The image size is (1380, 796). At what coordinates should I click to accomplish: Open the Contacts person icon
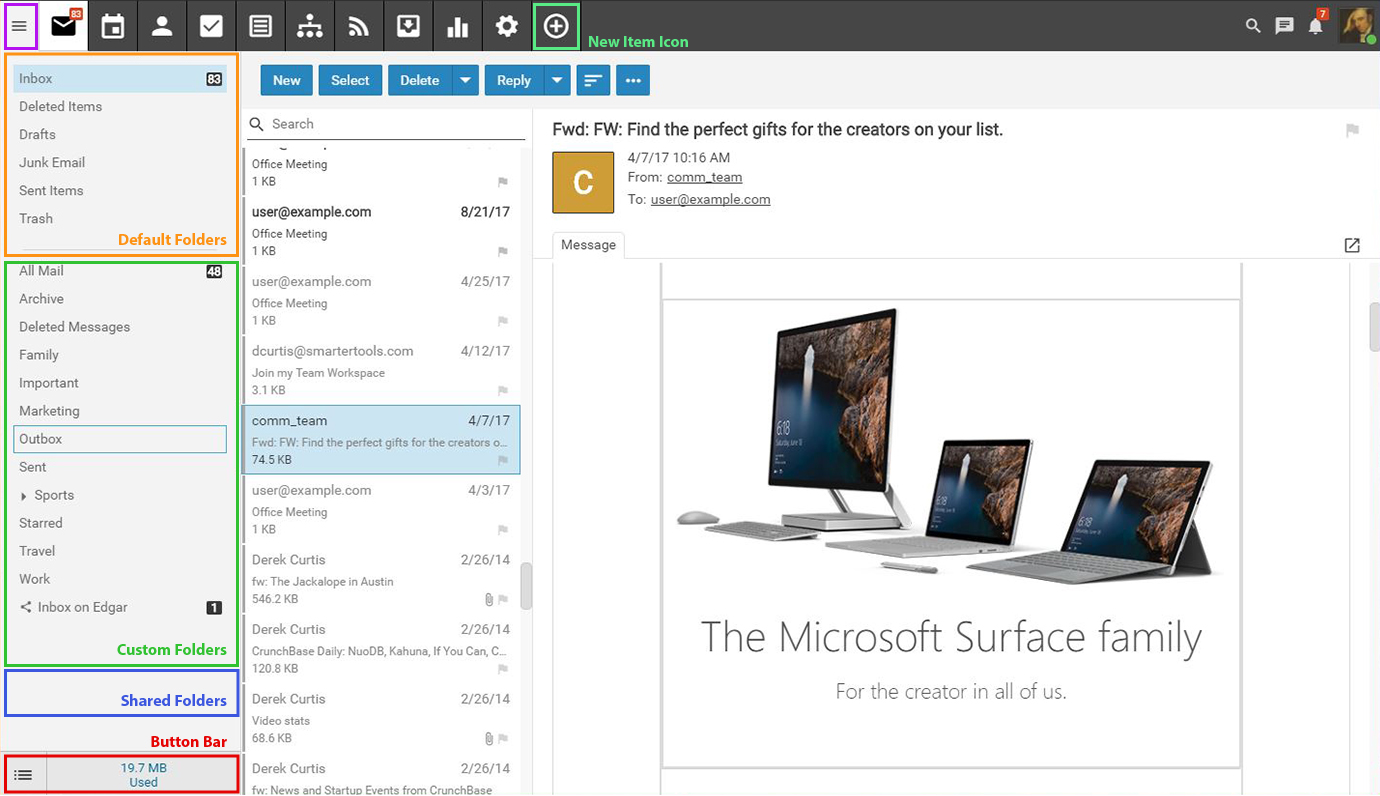click(x=162, y=26)
